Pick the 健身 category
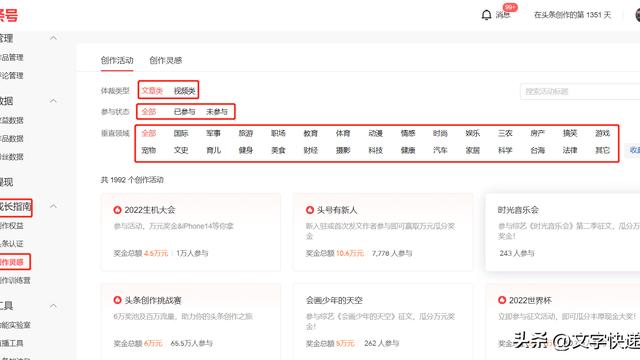The height and width of the screenshot is (360, 640). [x=246, y=150]
